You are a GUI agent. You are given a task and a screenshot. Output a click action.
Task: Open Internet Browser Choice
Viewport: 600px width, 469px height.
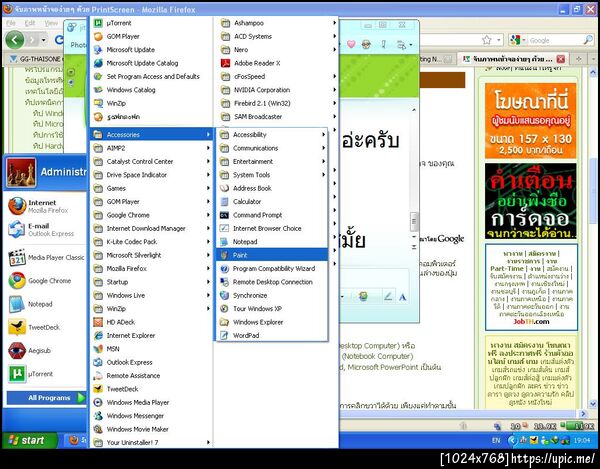coord(272,228)
